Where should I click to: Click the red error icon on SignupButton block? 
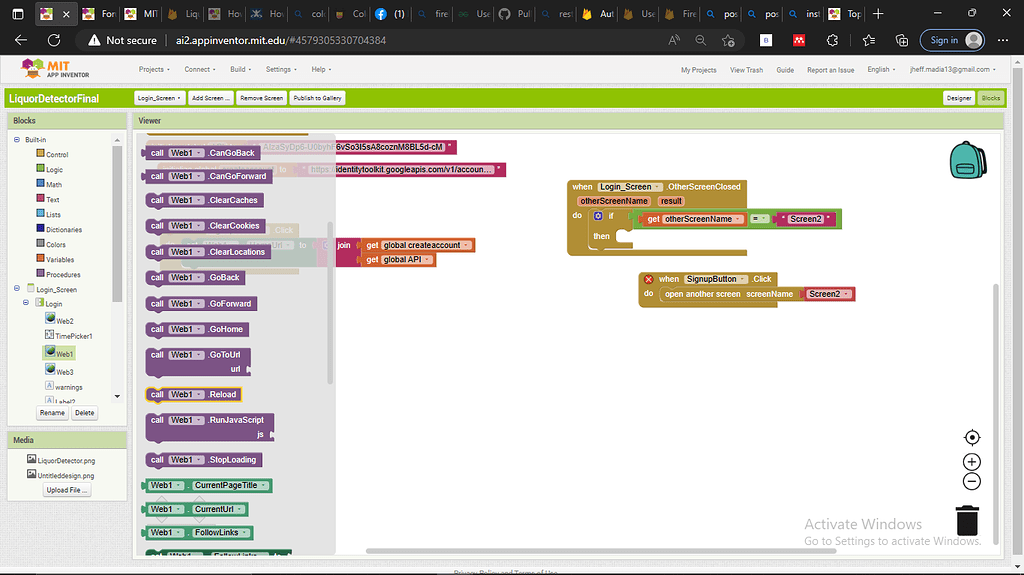click(648, 279)
